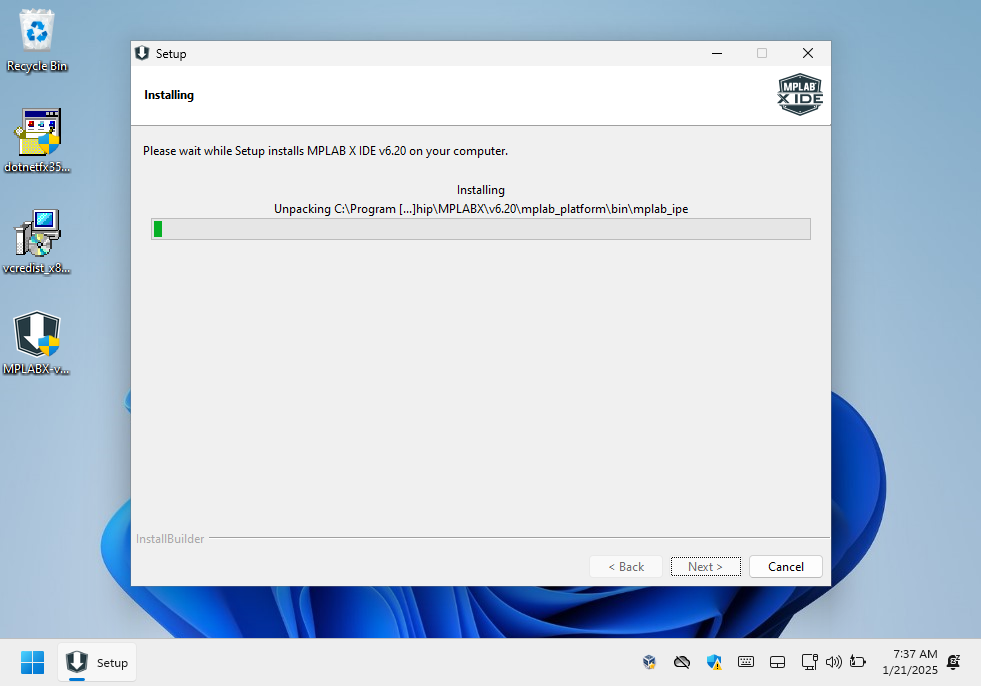Open the clock showing 7:37 AM

coord(910,662)
